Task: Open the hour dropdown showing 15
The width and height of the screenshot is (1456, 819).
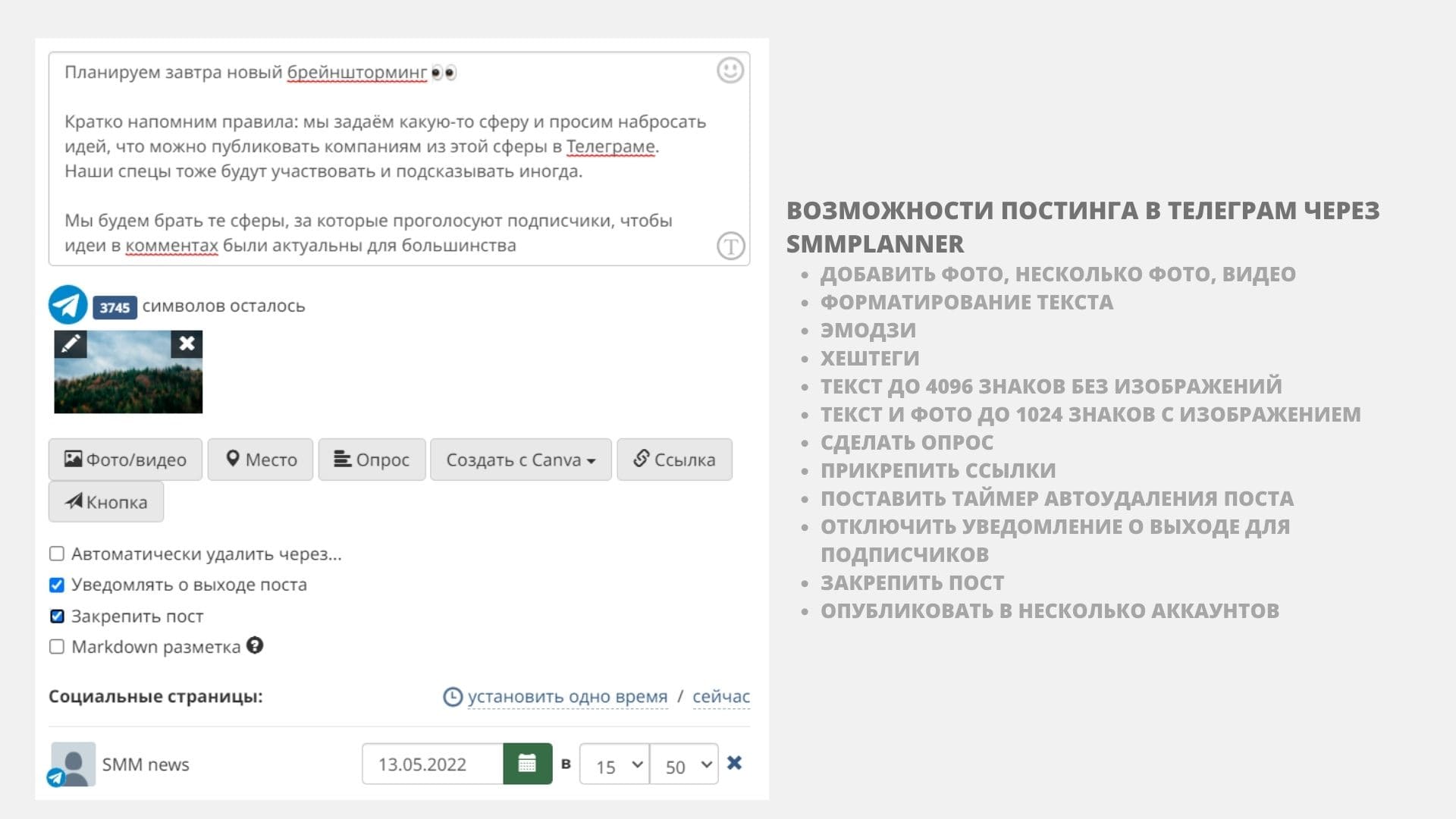Action: tap(614, 764)
